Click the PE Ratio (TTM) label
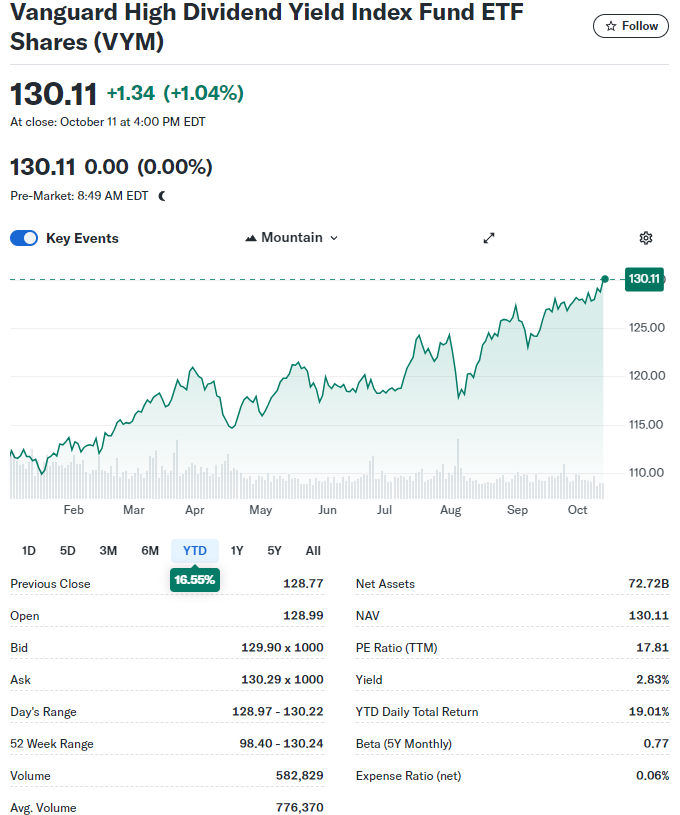Image resolution: width=680 pixels, height=815 pixels. [x=397, y=648]
